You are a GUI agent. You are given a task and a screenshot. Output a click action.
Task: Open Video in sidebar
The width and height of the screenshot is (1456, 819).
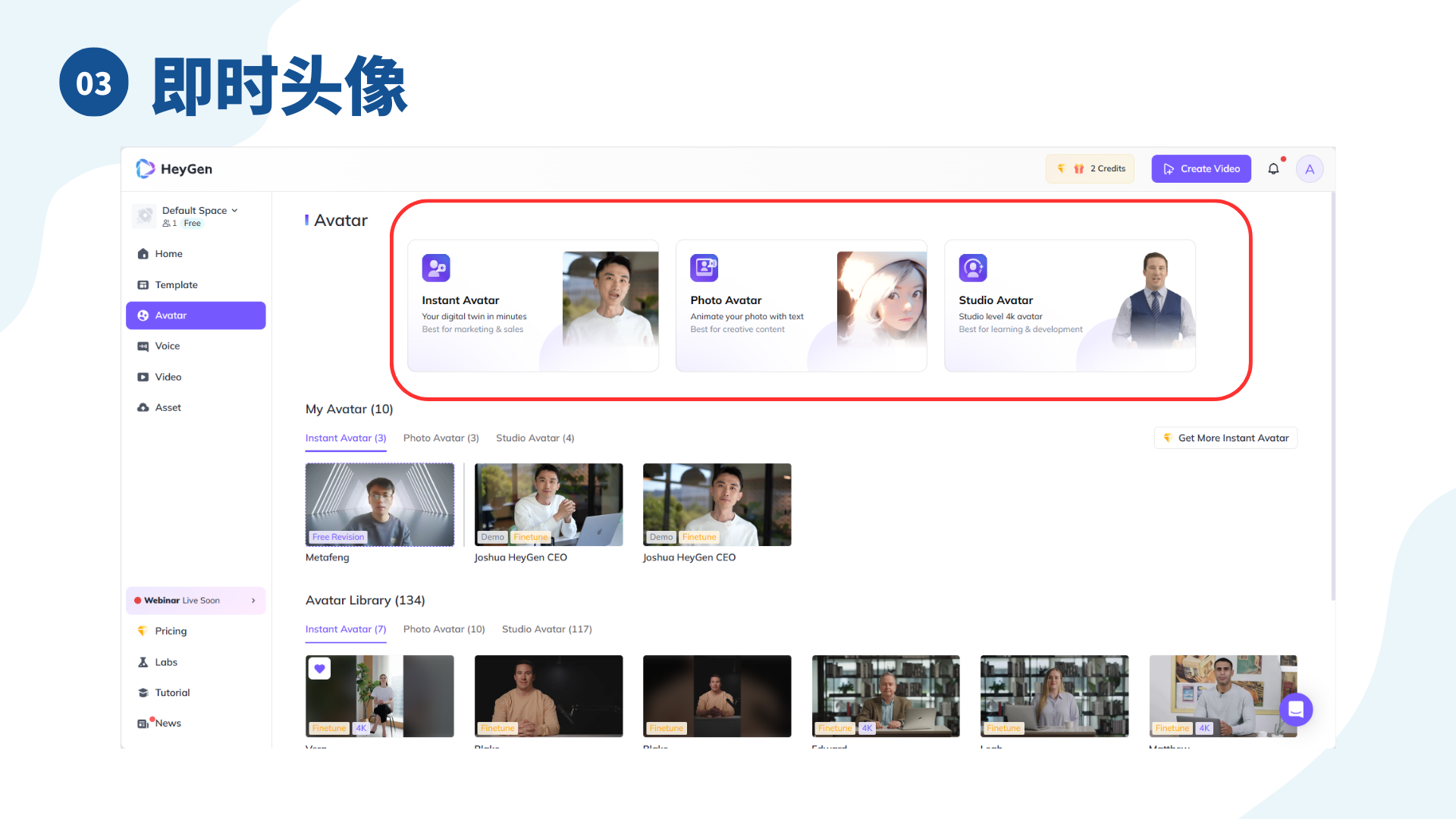(196, 377)
